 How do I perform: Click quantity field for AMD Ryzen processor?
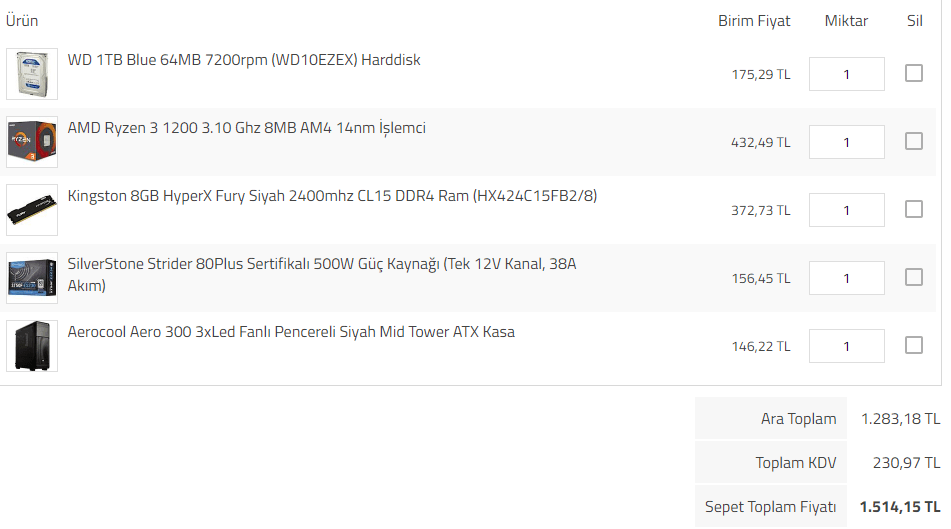pyautogui.click(x=846, y=142)
